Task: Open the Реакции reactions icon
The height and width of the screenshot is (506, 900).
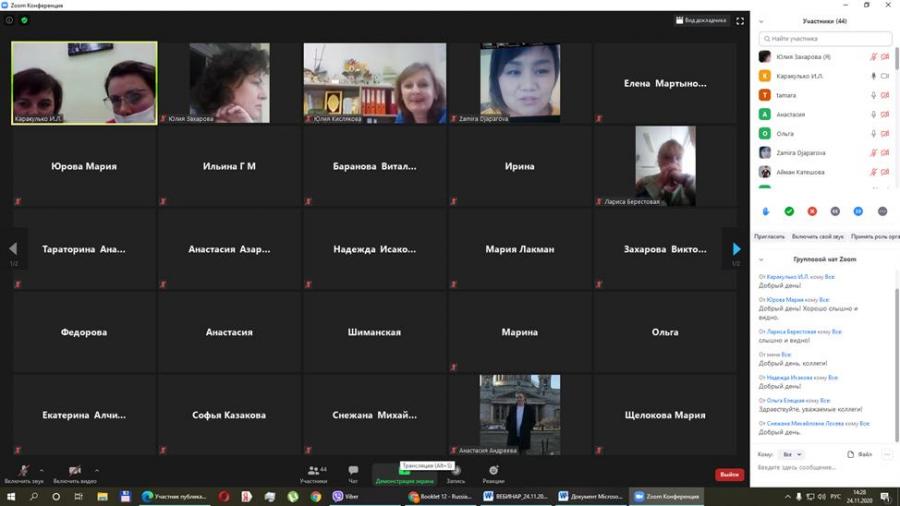Action: pos(494,473)
